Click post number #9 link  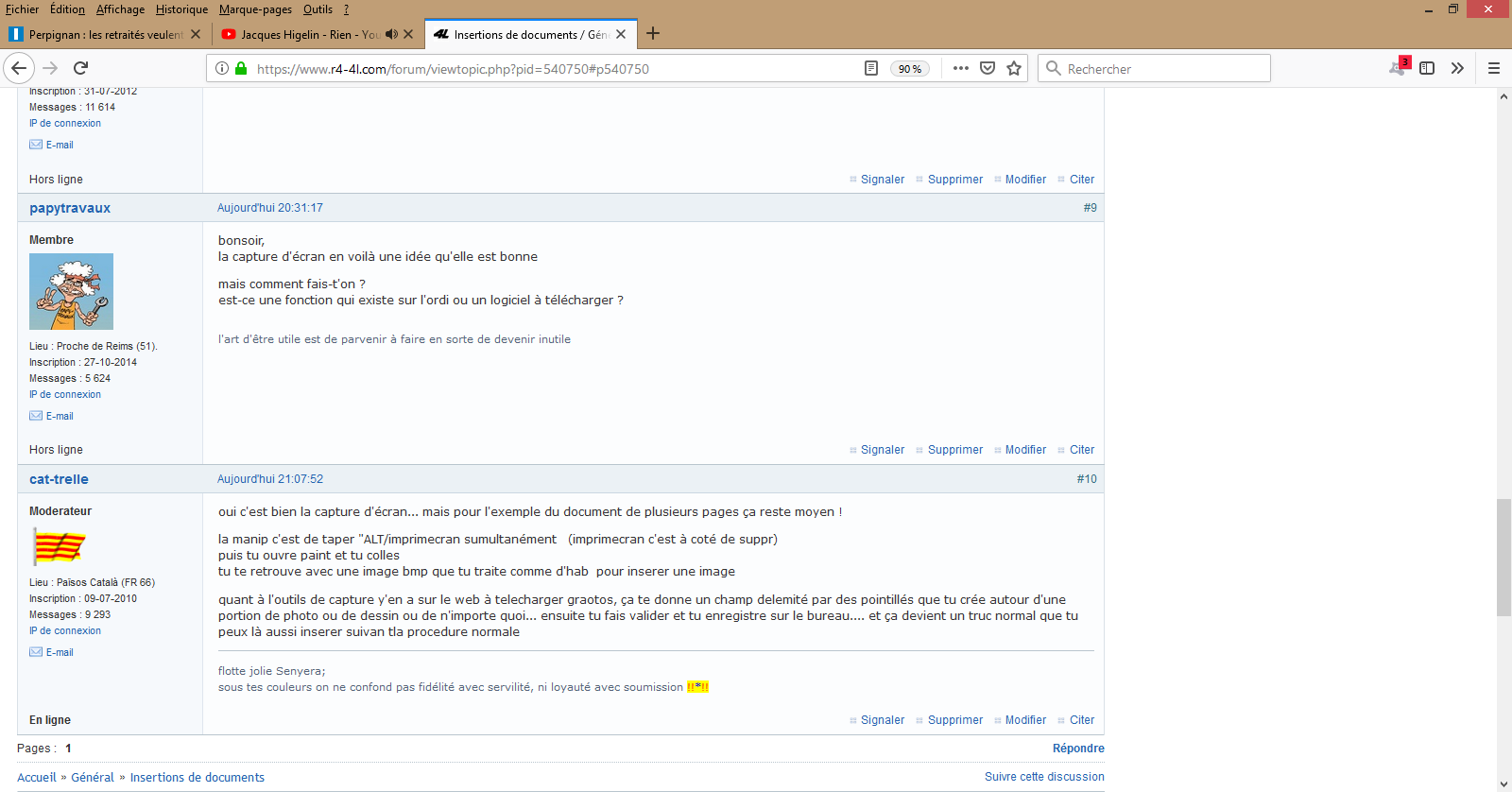point(1091,208)
